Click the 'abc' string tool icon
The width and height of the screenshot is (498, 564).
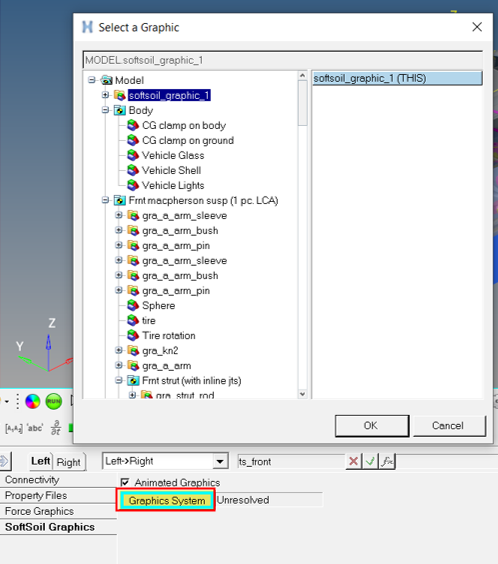tap(35, 428)
